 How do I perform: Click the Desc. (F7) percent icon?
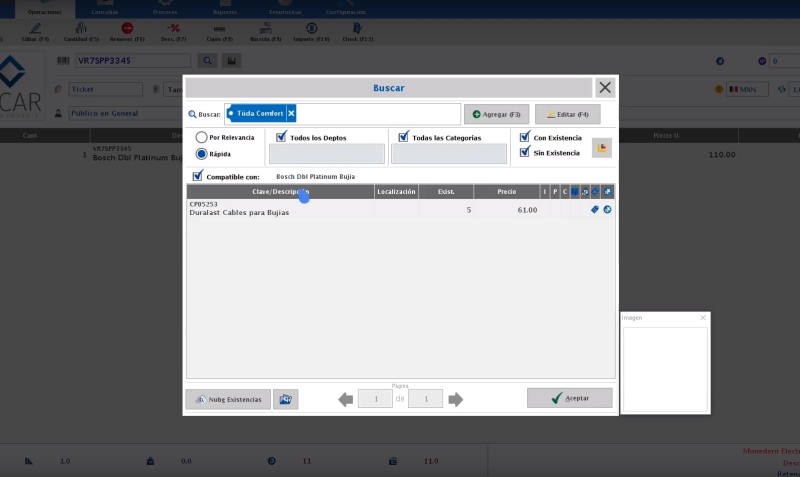(173, 28)
